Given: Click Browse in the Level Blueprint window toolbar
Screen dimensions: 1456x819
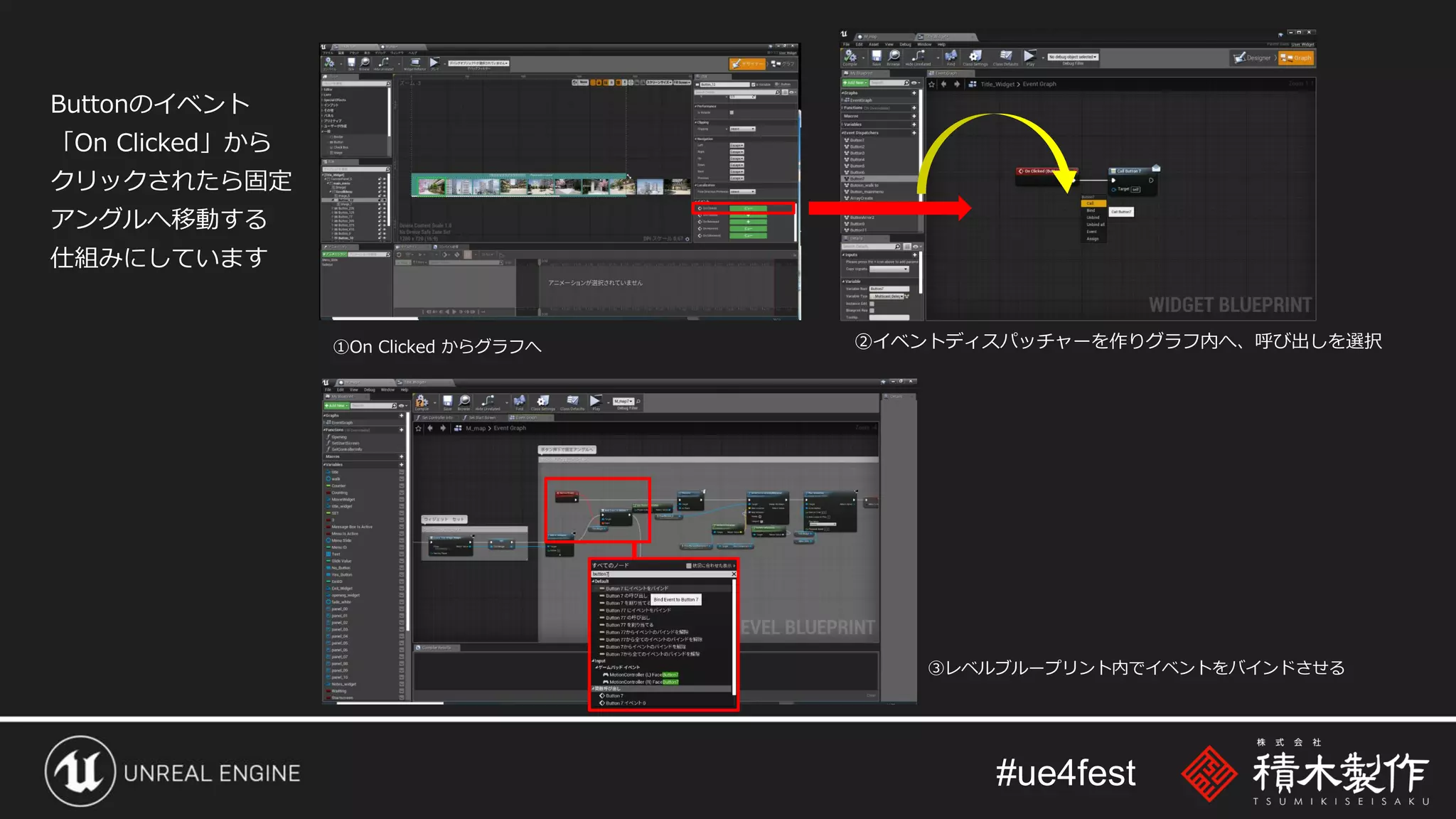Looking at the screenshot, I should click(x=464, y=403).
